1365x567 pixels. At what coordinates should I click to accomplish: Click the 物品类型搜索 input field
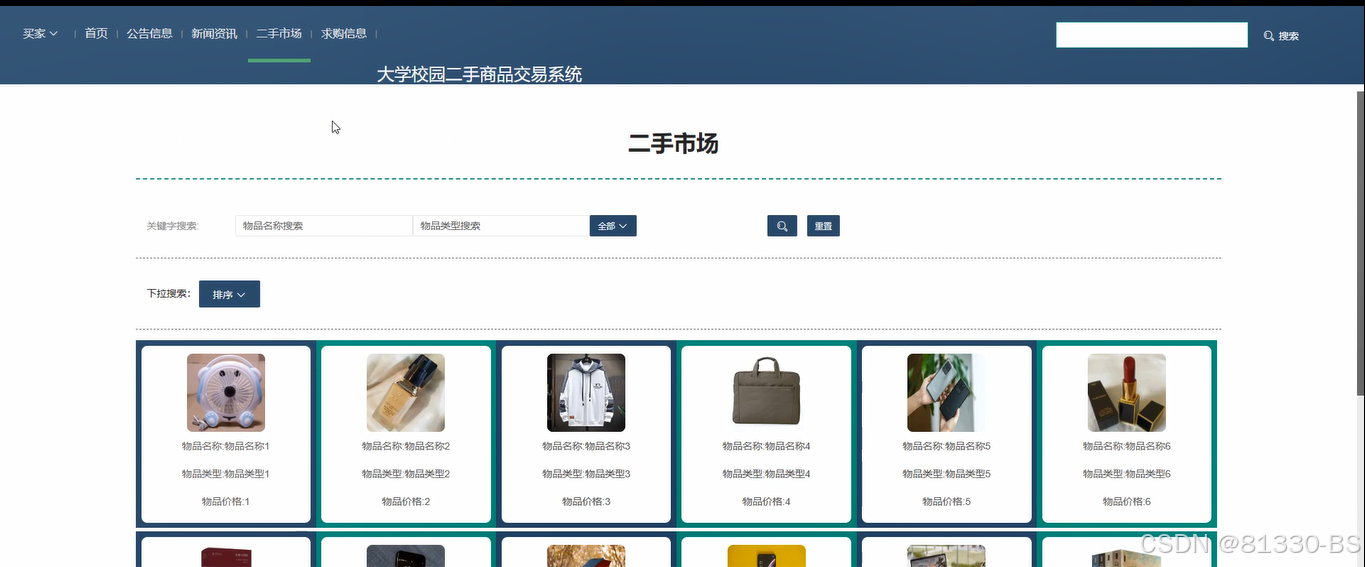pos(501,226)
